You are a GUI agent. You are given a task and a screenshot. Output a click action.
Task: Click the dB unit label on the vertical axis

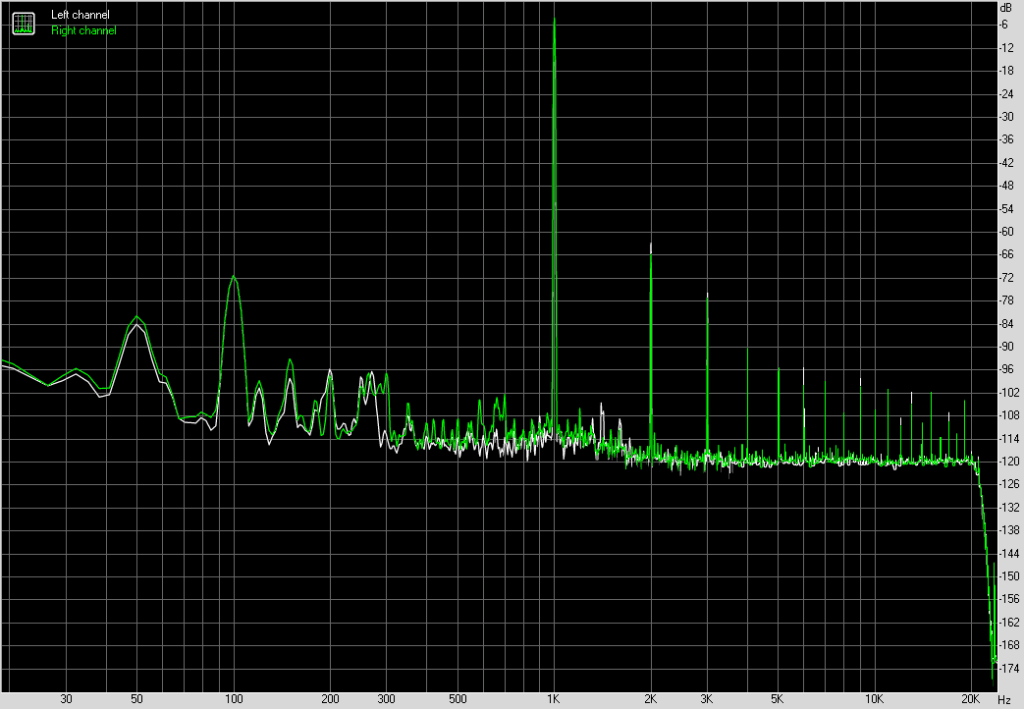[1005, 7]
